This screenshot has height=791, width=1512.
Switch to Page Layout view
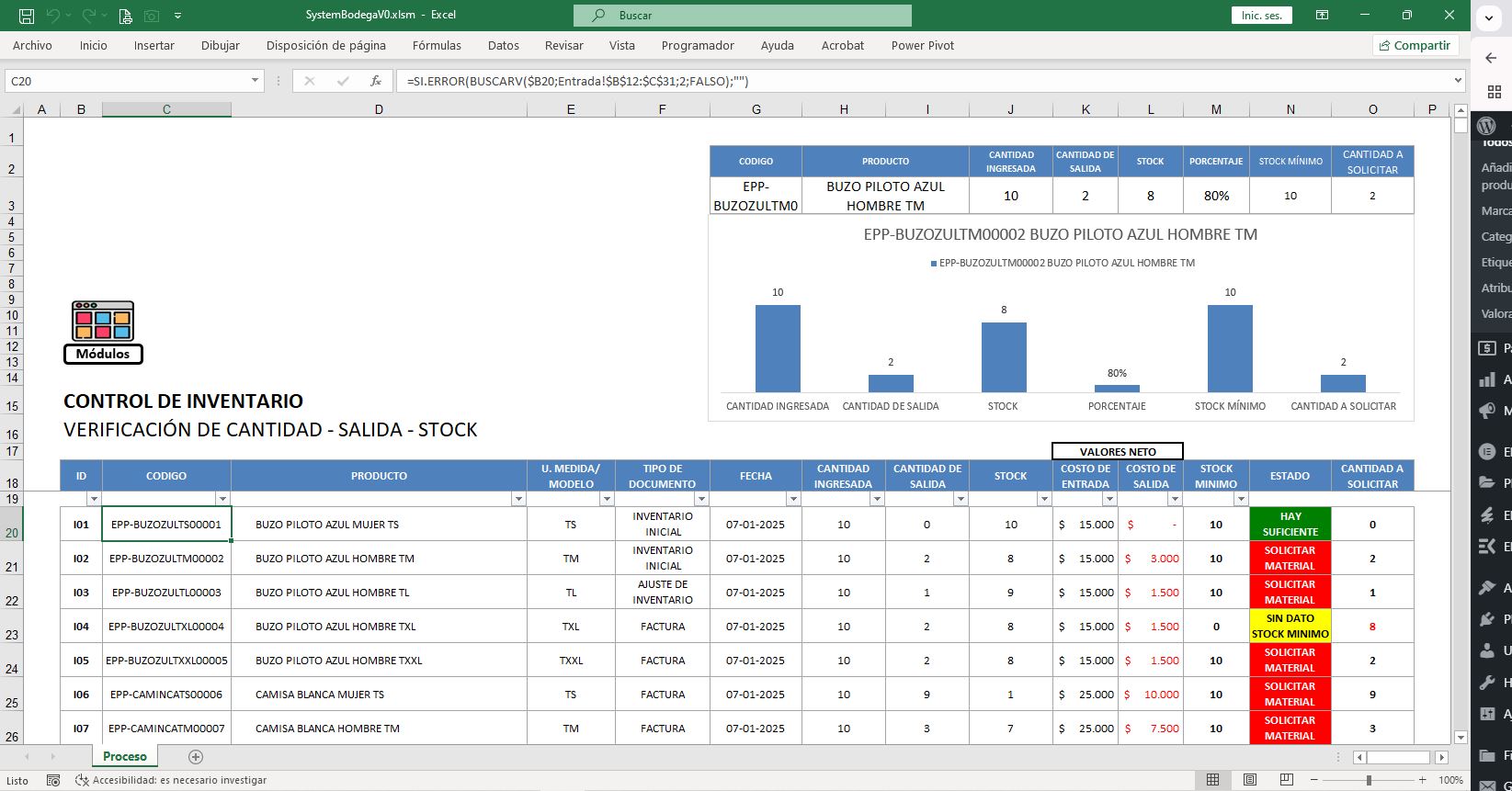[x=1249, y=780]
